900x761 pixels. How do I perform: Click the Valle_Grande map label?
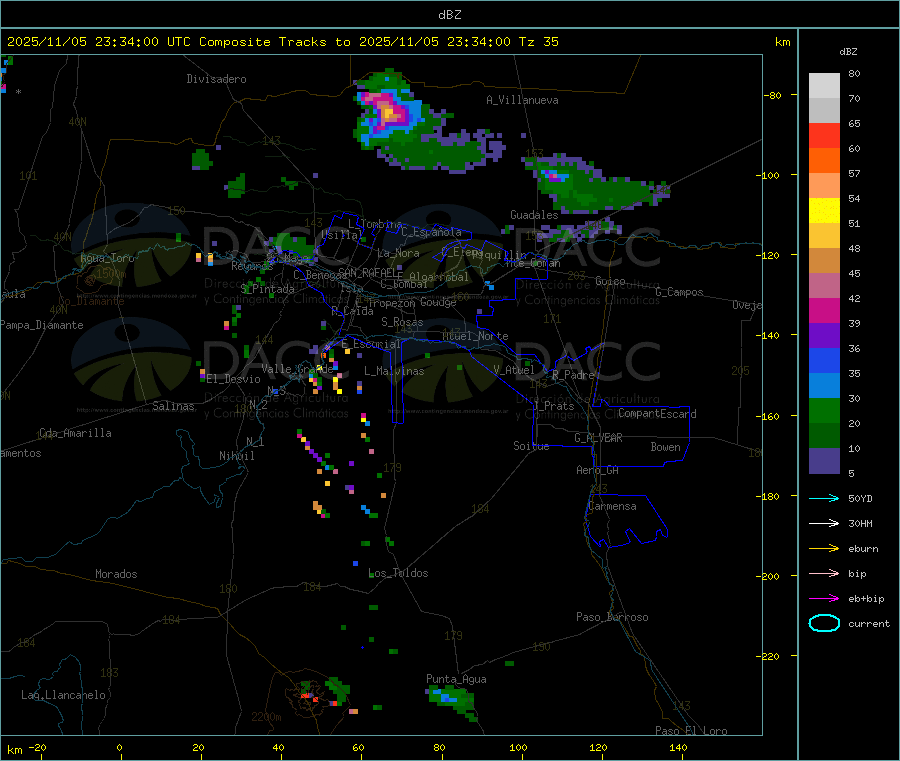pyautogui.click(x=297, y=369)
